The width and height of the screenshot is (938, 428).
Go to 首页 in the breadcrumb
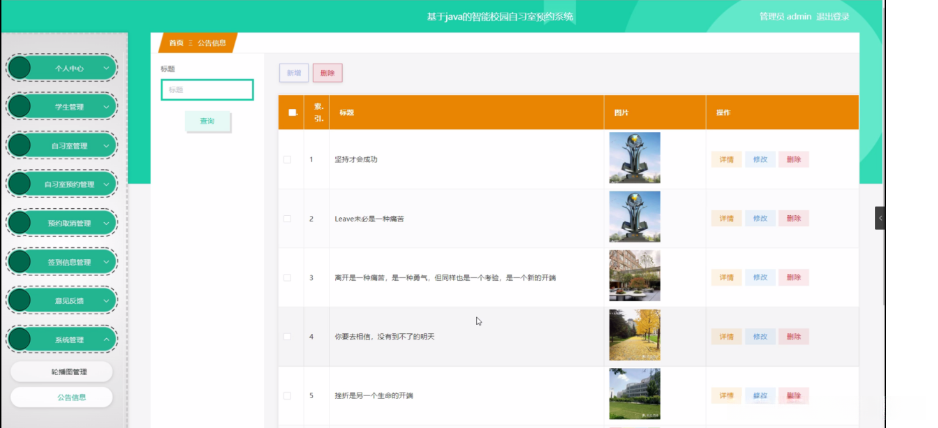176,43
